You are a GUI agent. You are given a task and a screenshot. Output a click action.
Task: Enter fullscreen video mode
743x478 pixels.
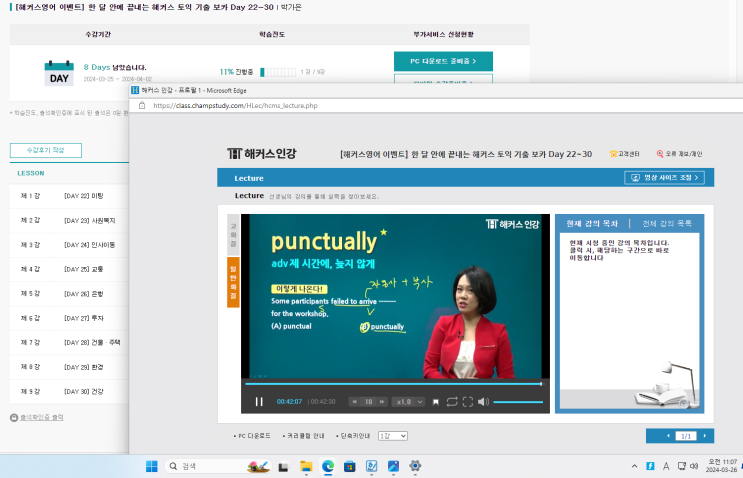[x=468, y=402]
